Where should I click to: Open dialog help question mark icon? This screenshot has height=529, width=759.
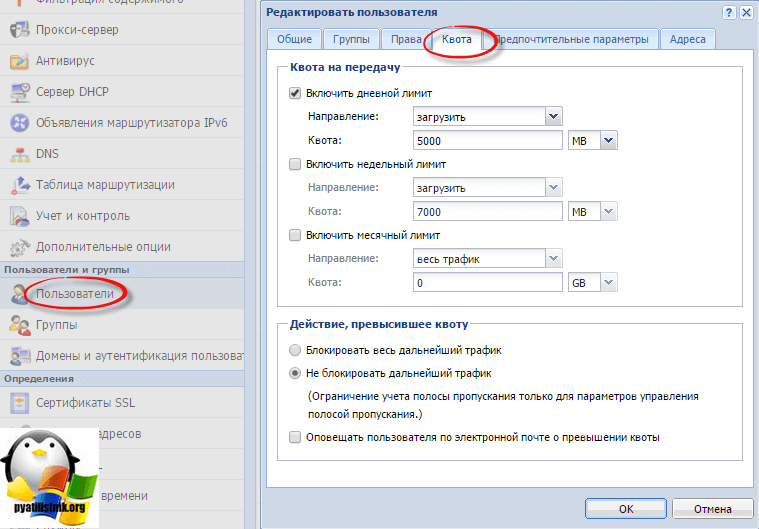click(729, 13)
